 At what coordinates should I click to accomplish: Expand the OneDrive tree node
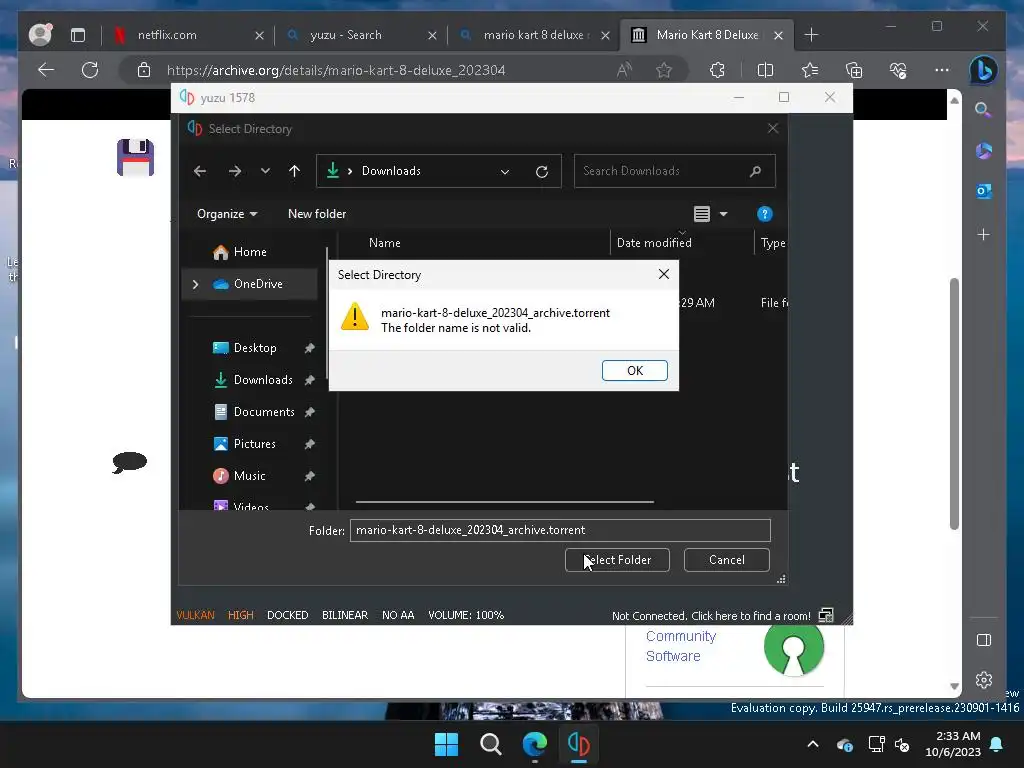tap(195, 284)
